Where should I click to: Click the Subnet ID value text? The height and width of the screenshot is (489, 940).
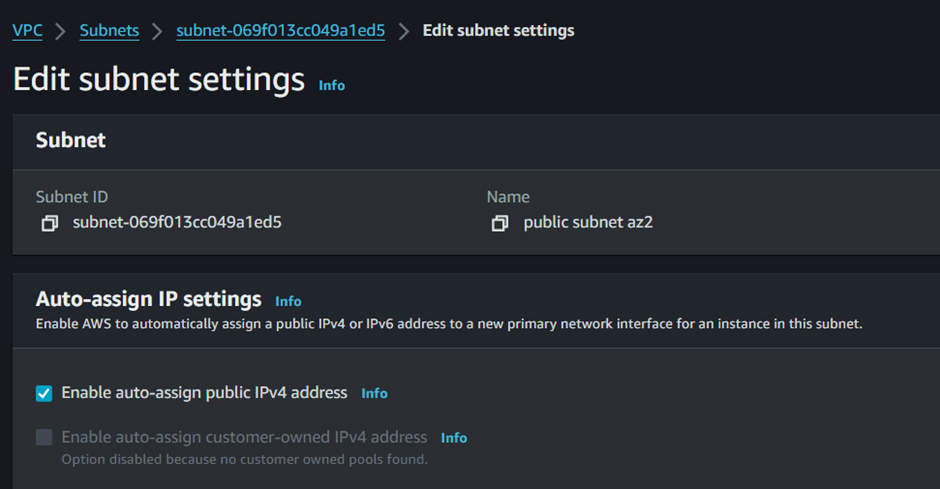click(177, 222)
